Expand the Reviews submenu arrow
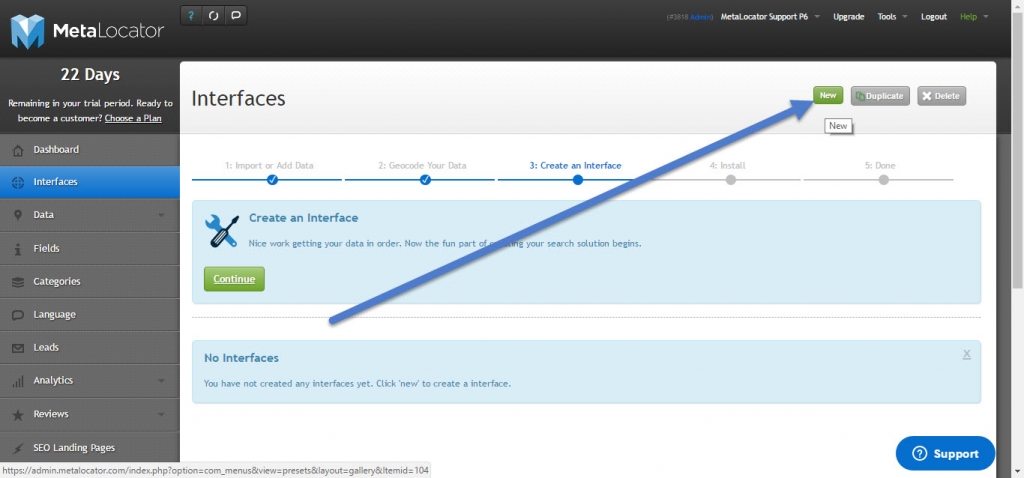Image resolution: width=1024 pixels, height=478 pixels. point(161,415)
